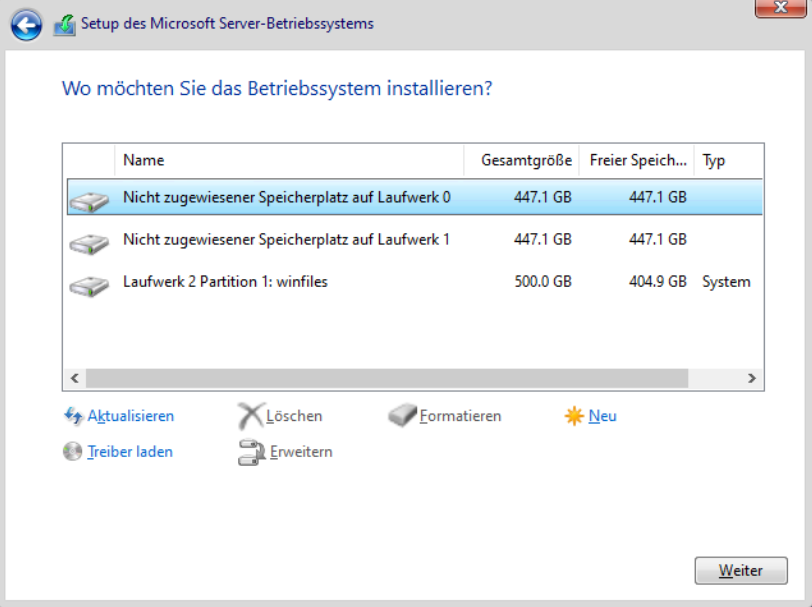Sort by the Name column header
812x607 pixels.
pyautogui.click(x=289, y=161)
